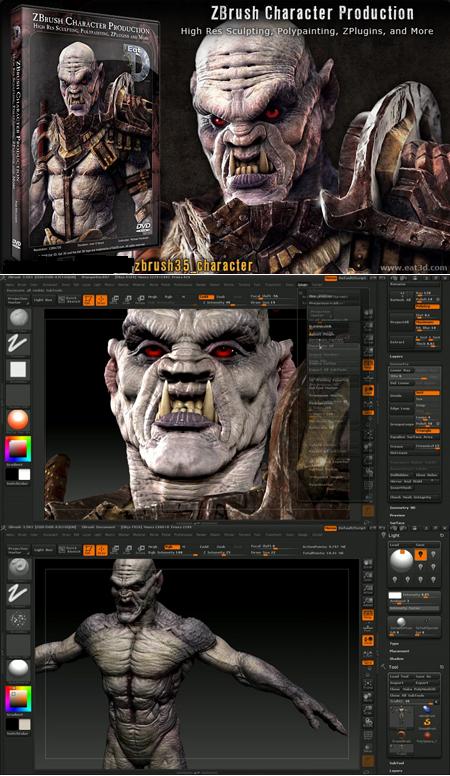Image resolution: width=450 pixels, height=776 pixels.
Task: Click orange Menus button in upper window
Action: tap(331, 279)
